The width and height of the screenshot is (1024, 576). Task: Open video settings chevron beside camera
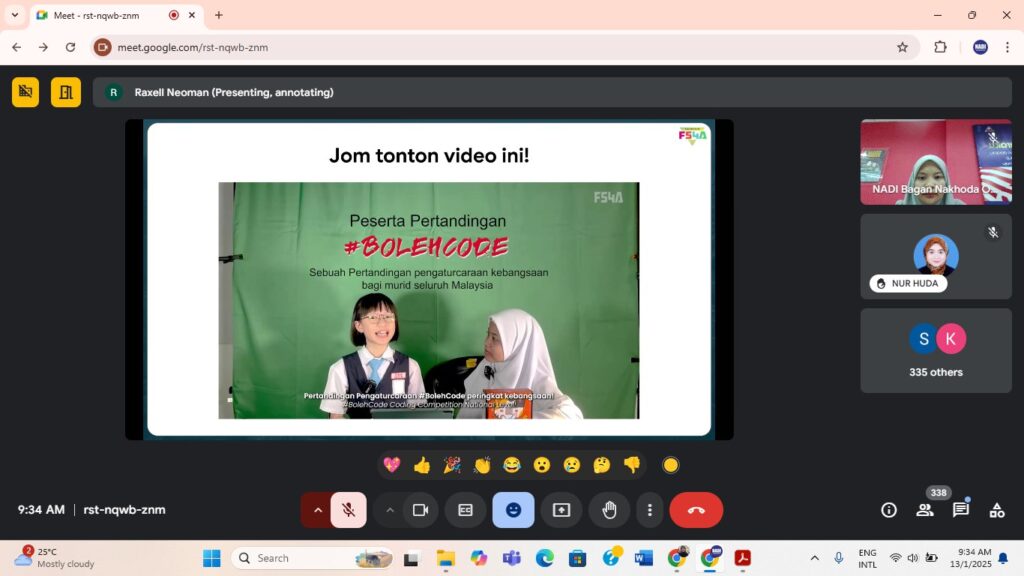tap(390, 510)
